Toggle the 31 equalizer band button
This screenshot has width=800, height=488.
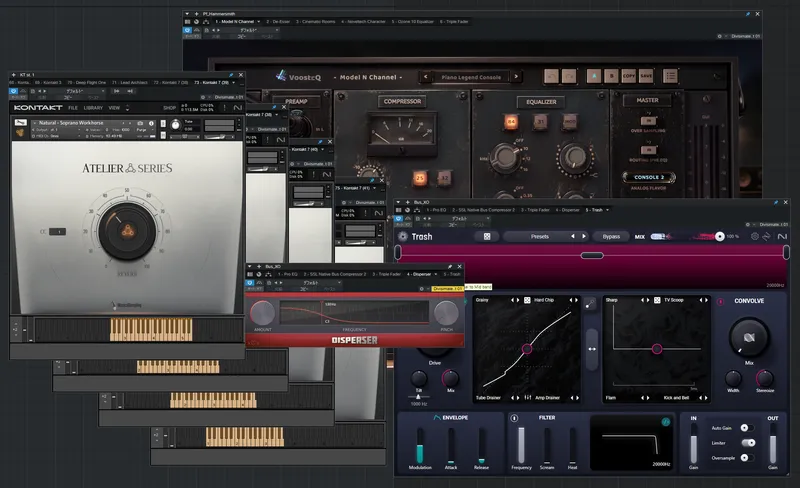(540, 121)
